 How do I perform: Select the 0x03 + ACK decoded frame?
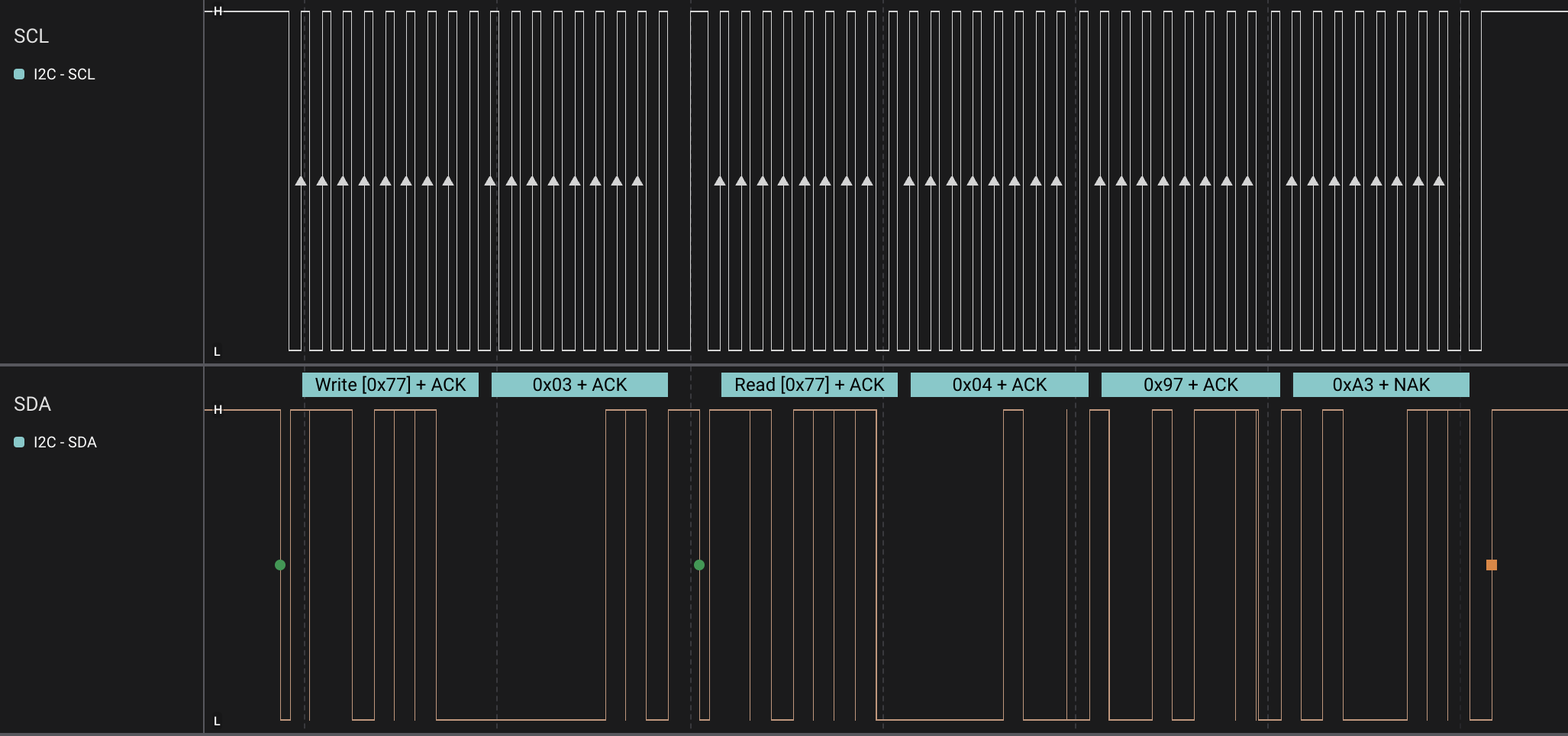[579, 385]
